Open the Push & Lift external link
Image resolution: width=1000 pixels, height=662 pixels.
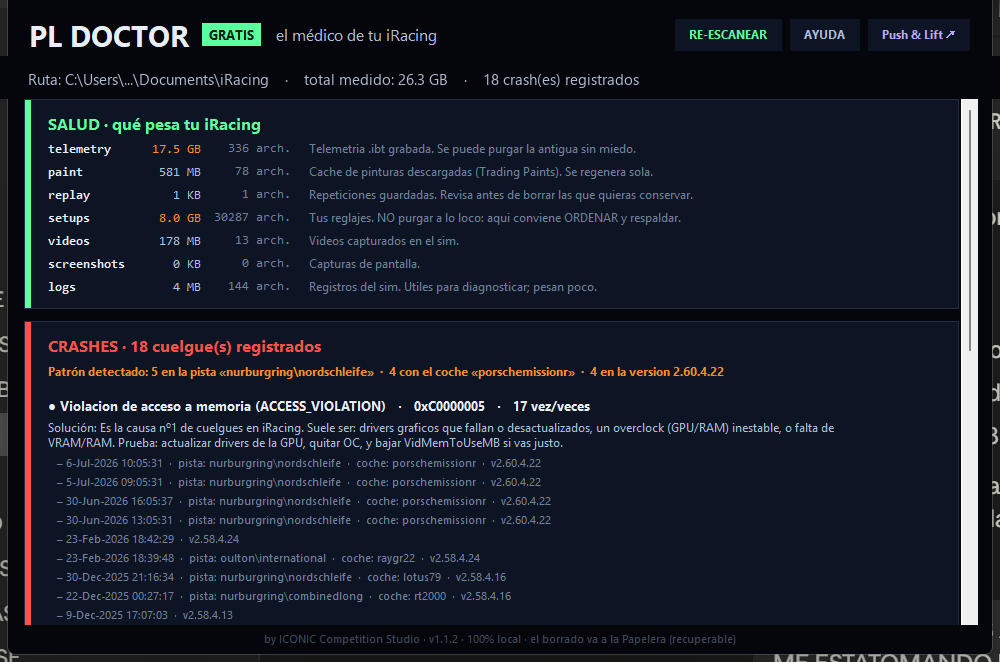point(918,35)
